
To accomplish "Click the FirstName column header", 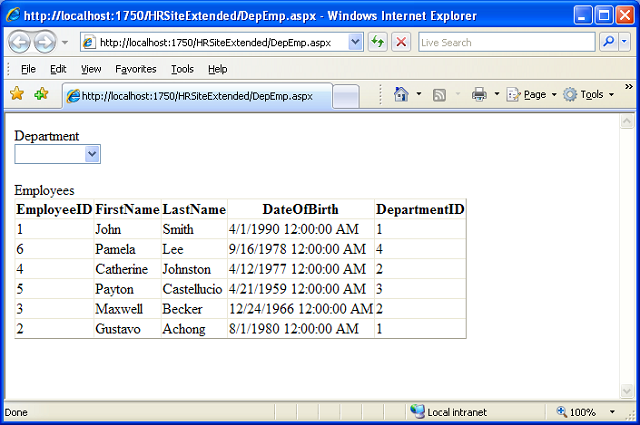I will [127, 209].
